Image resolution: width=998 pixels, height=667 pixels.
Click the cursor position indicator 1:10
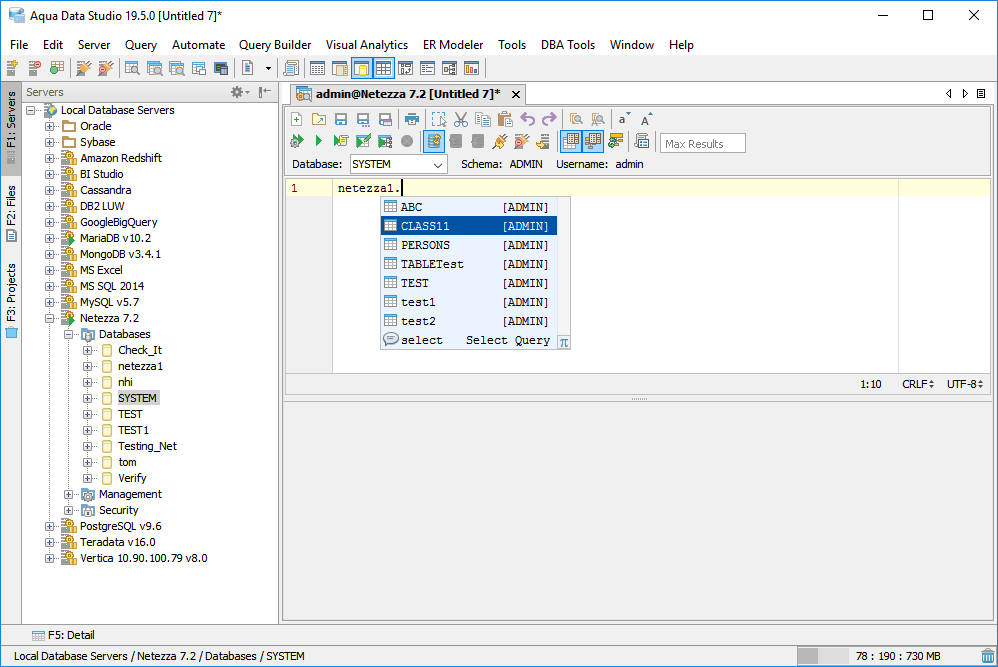click(871, 384)
